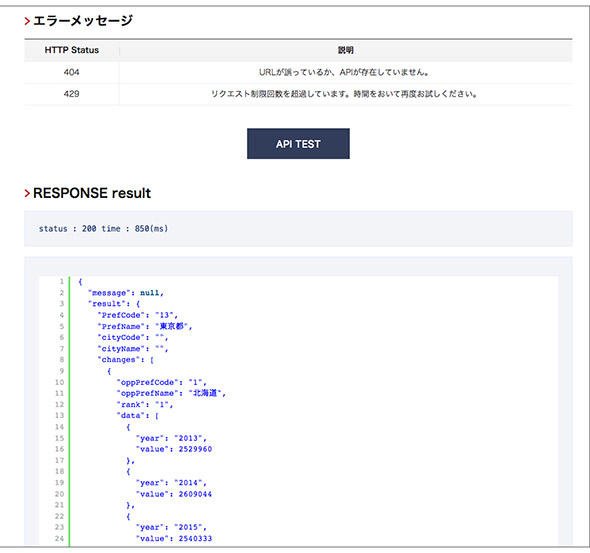Select the 429 status code cell
Image resolution: width=590 pixels, height=553 pixels.
(71, 94)
